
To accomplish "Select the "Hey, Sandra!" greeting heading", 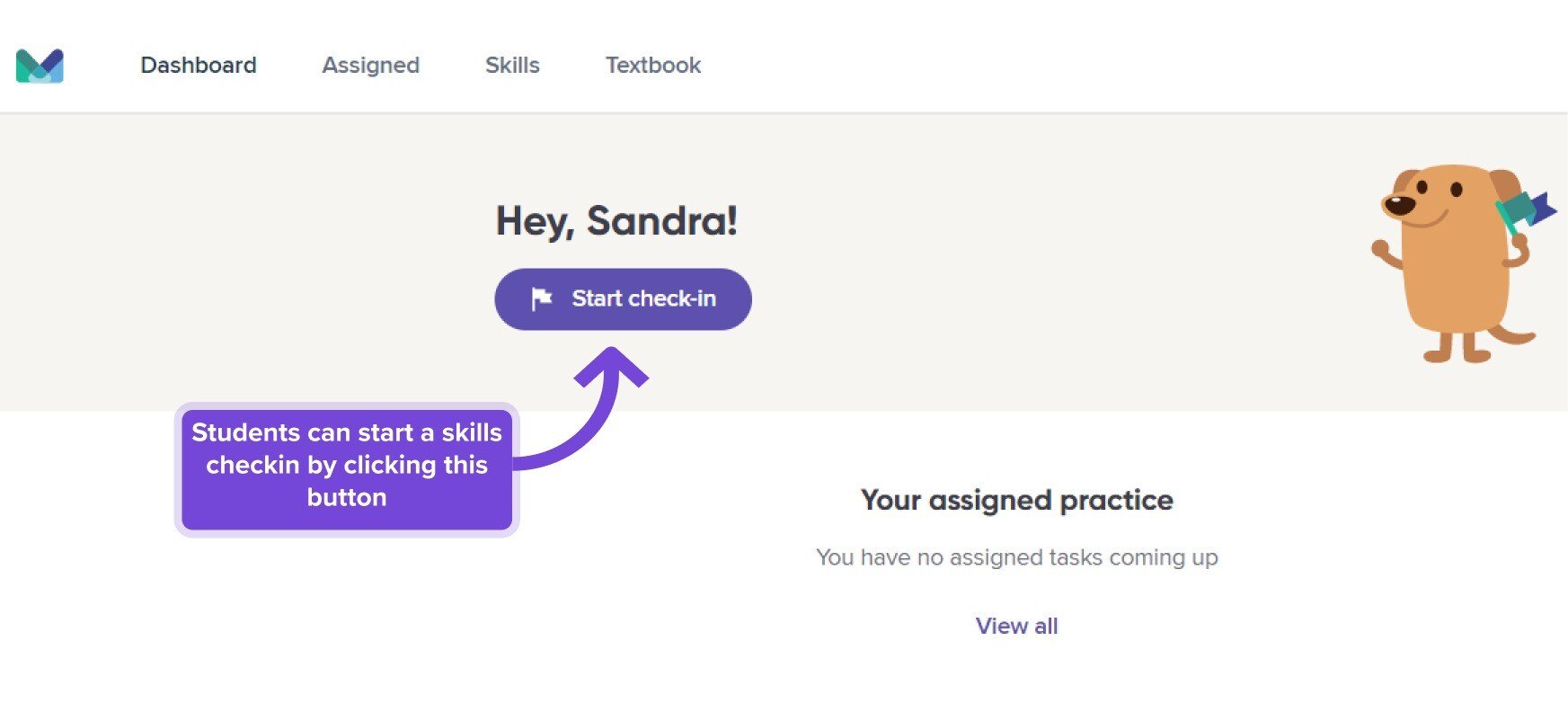I will click(x=616, y=221).
